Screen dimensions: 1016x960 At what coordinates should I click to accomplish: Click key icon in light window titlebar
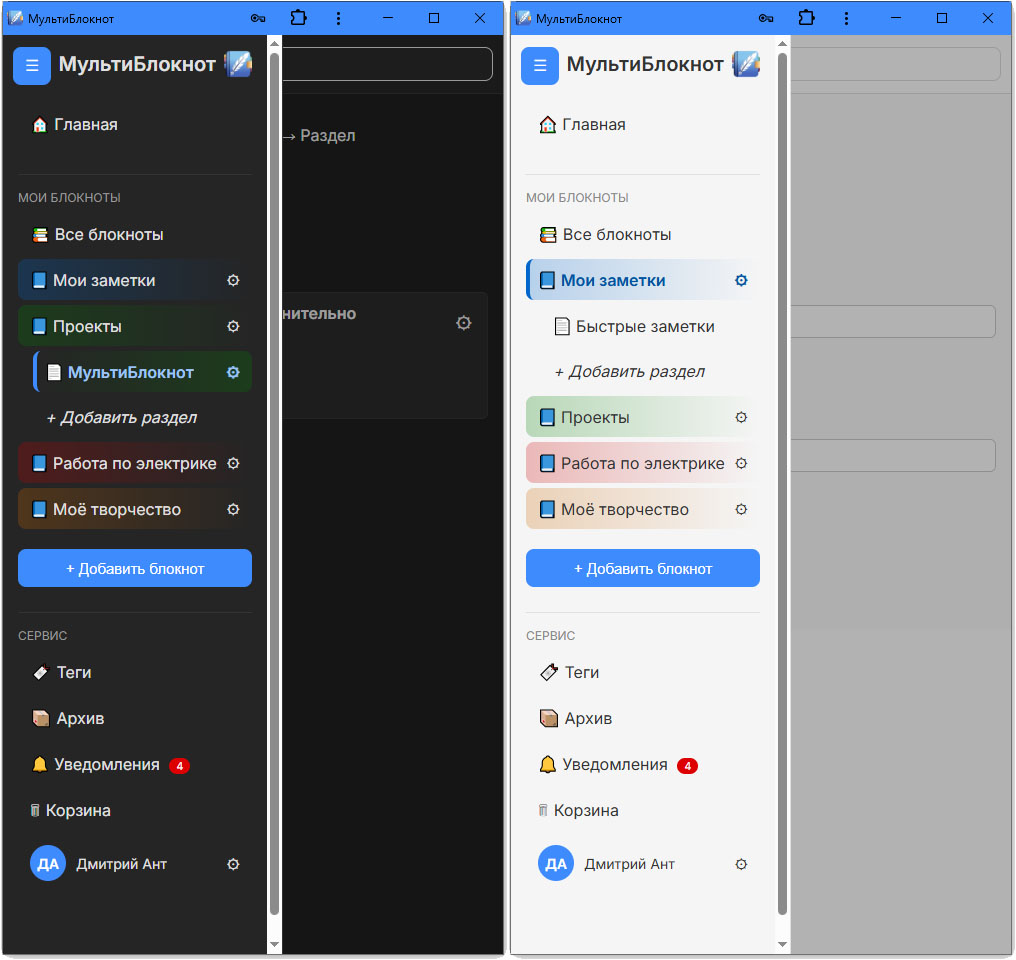click(x=766, y=18)
